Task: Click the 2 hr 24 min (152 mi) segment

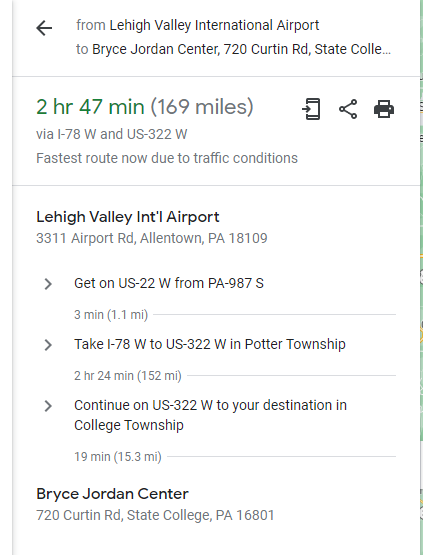Action: (x=128, y=376)
